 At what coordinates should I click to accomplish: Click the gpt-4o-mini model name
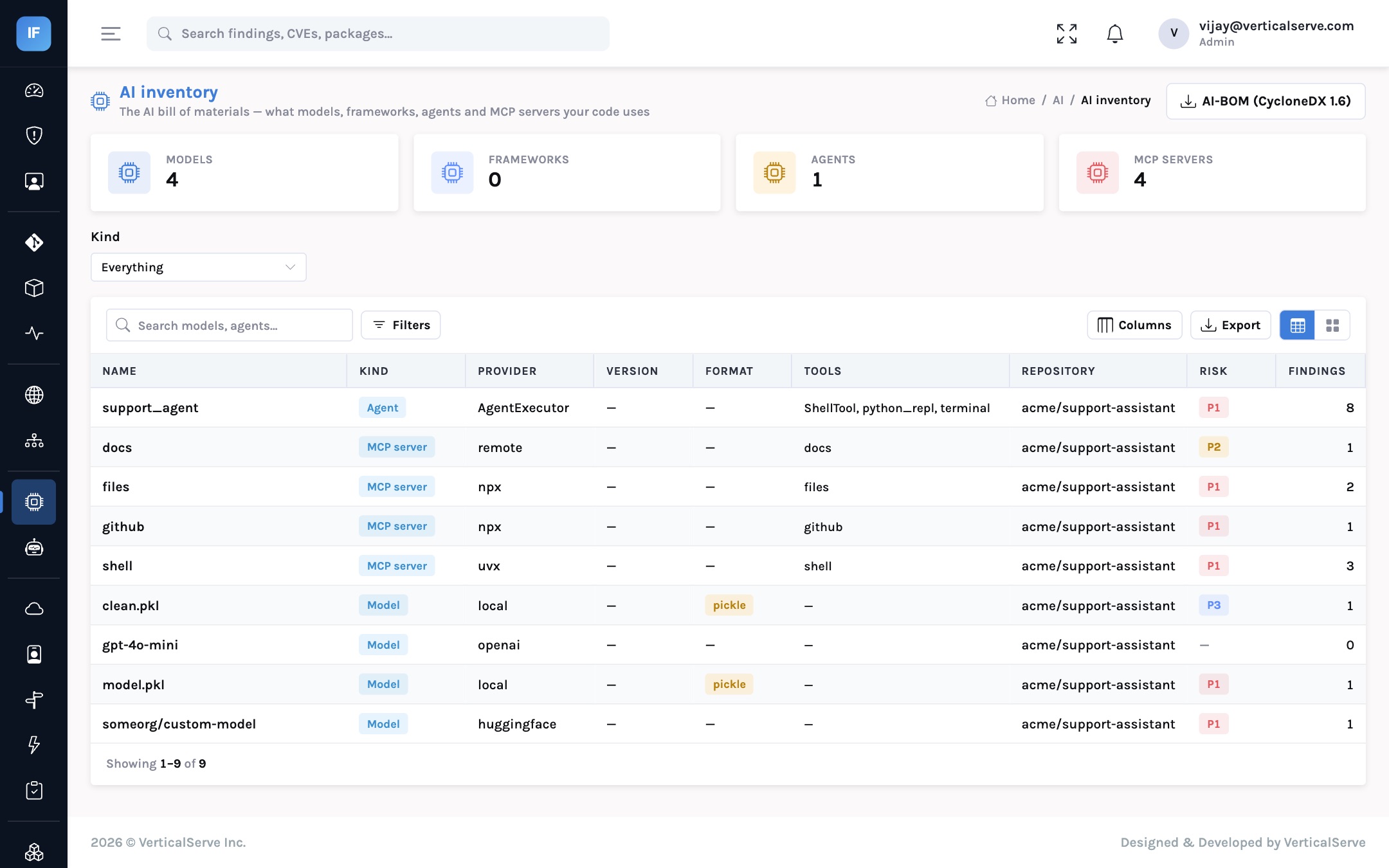click(140, 645)
